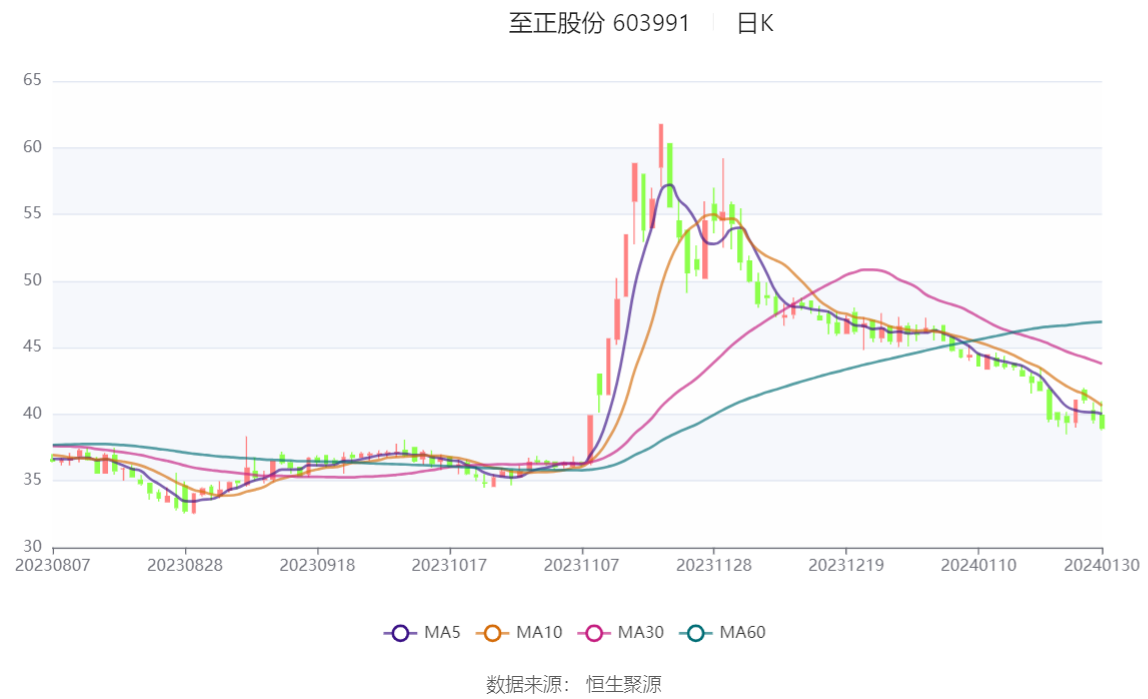The image size is (1148, 699).
Task: Click x-axis date label 20231107
Action: coord(582,565)
